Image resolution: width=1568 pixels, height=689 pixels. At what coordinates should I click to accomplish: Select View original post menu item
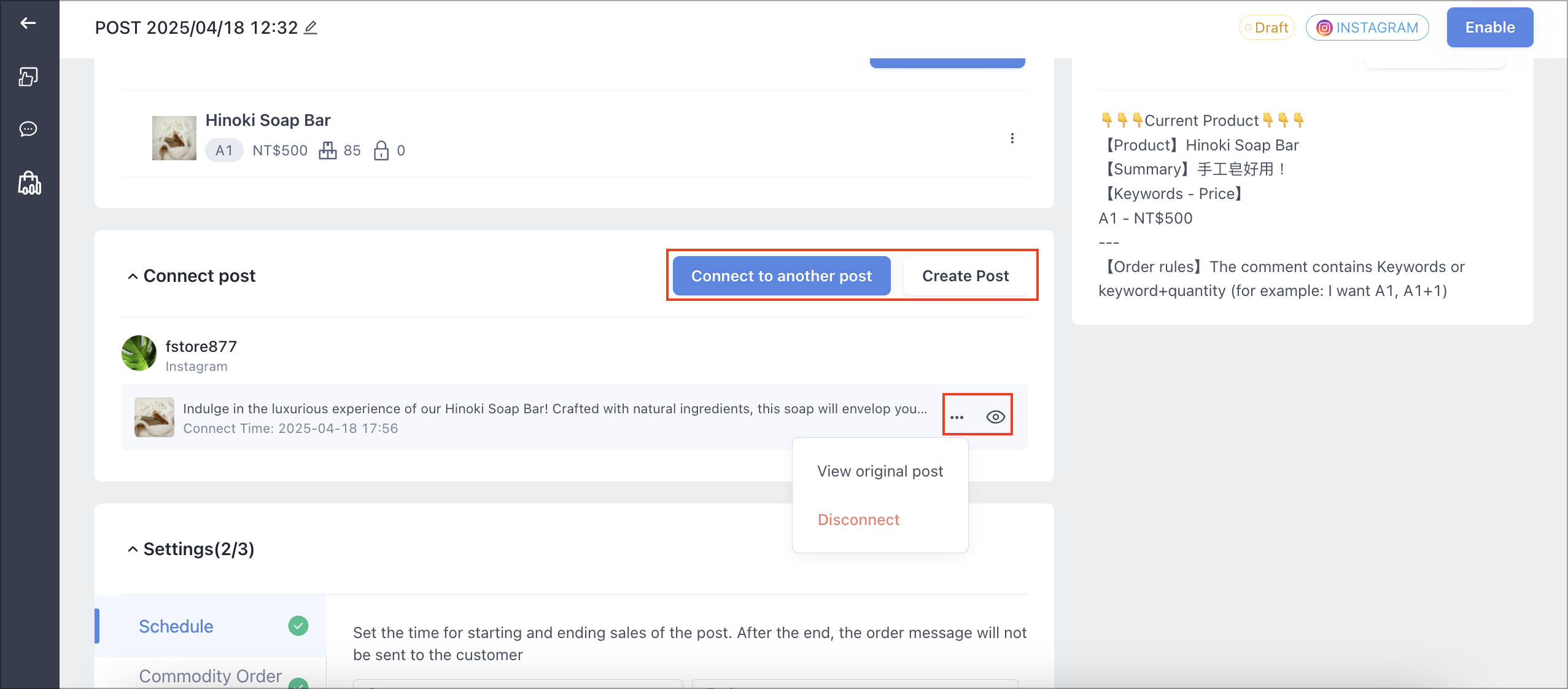tap(880, 471)
